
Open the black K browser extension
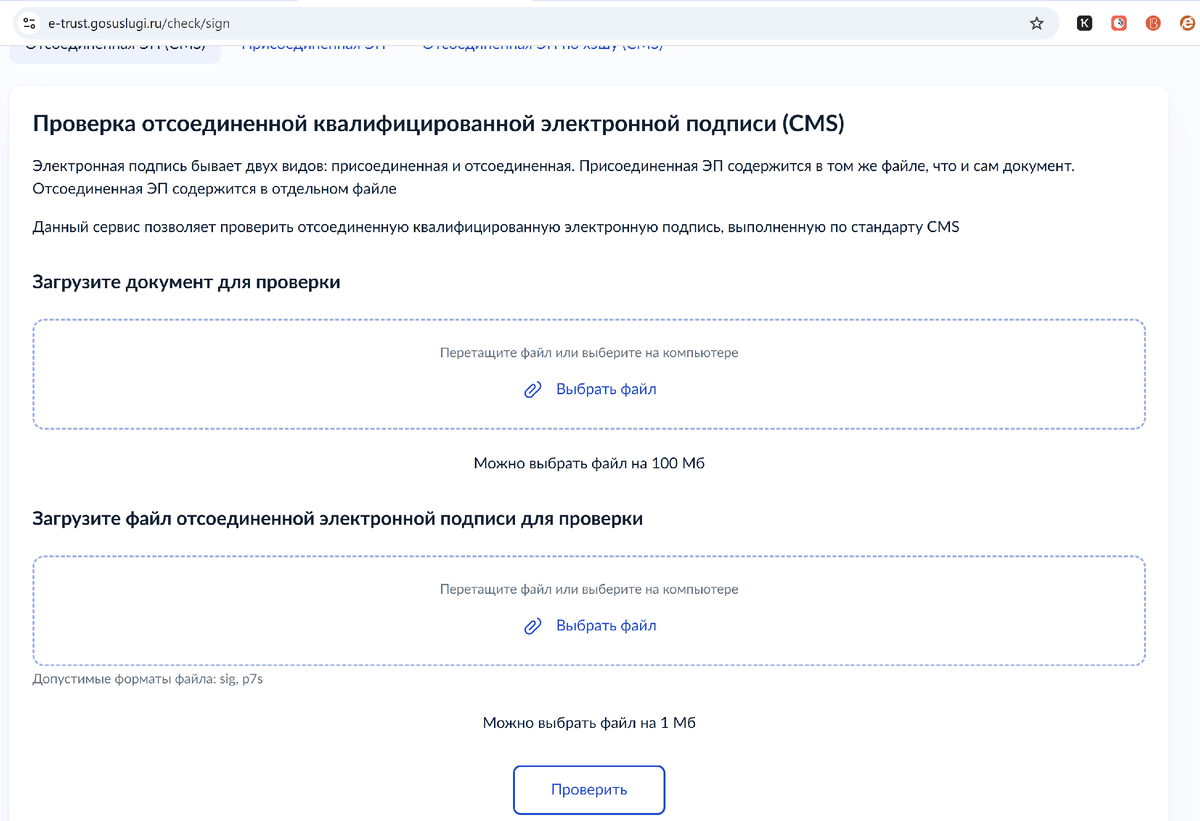pos(1085,23)
